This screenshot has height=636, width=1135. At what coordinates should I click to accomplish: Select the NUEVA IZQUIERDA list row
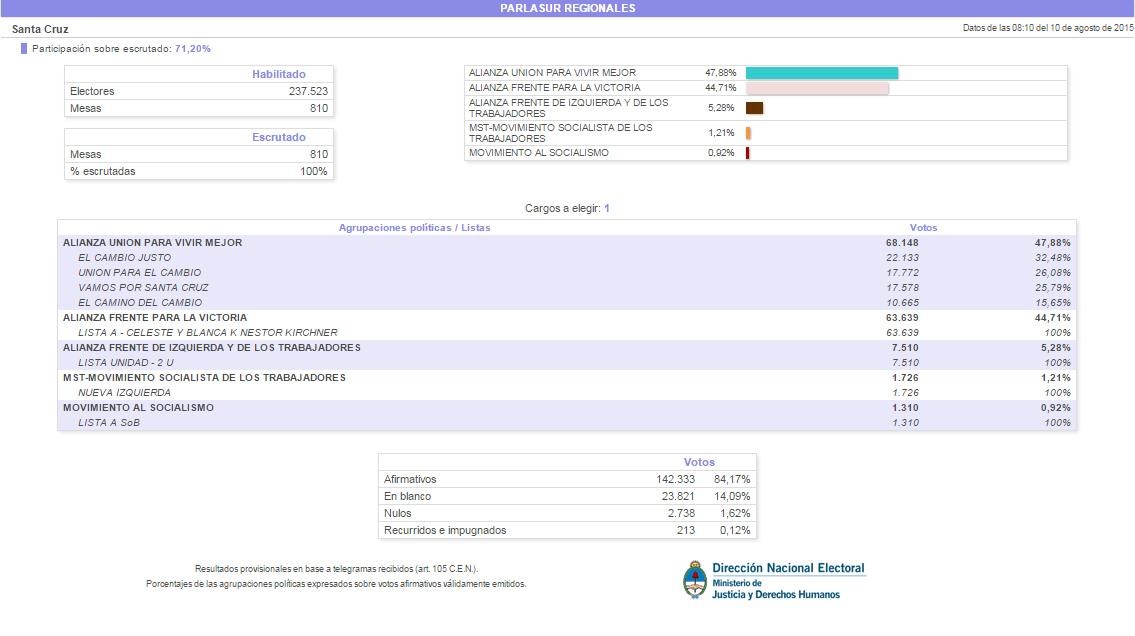pos(567,393)
